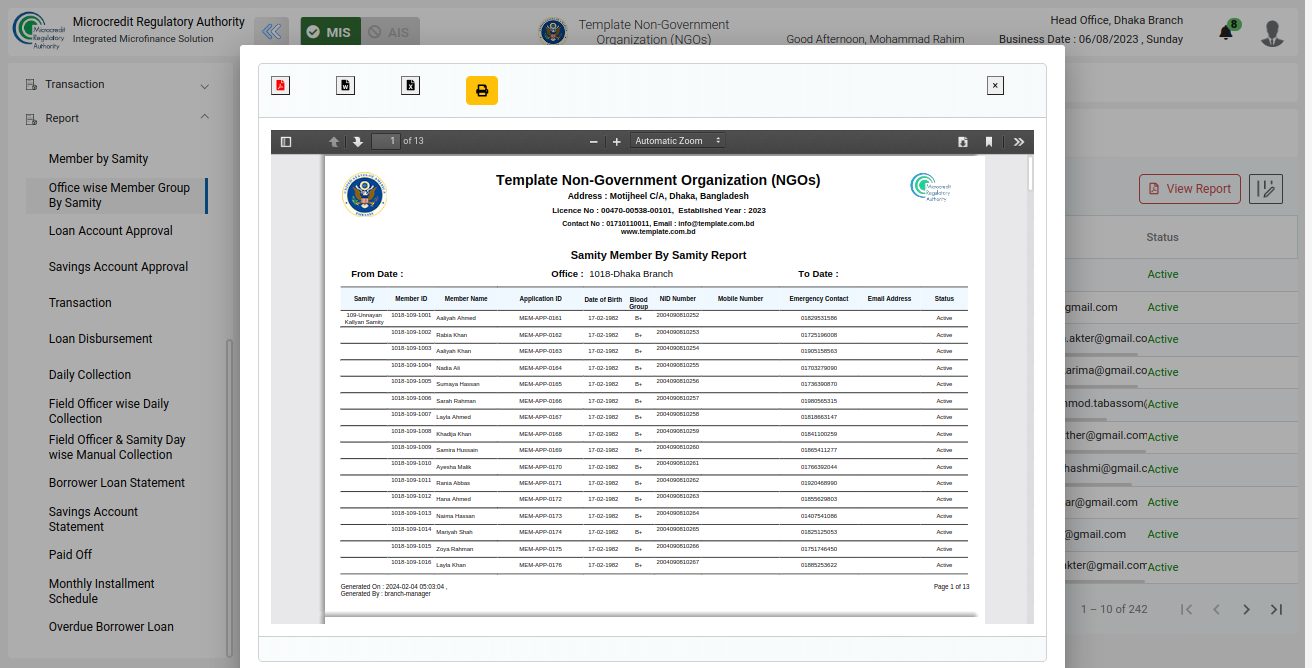Open Savings Account Statement report
Screen dimensions: 1312x668
pyautogui.click(x=93, y=519)
